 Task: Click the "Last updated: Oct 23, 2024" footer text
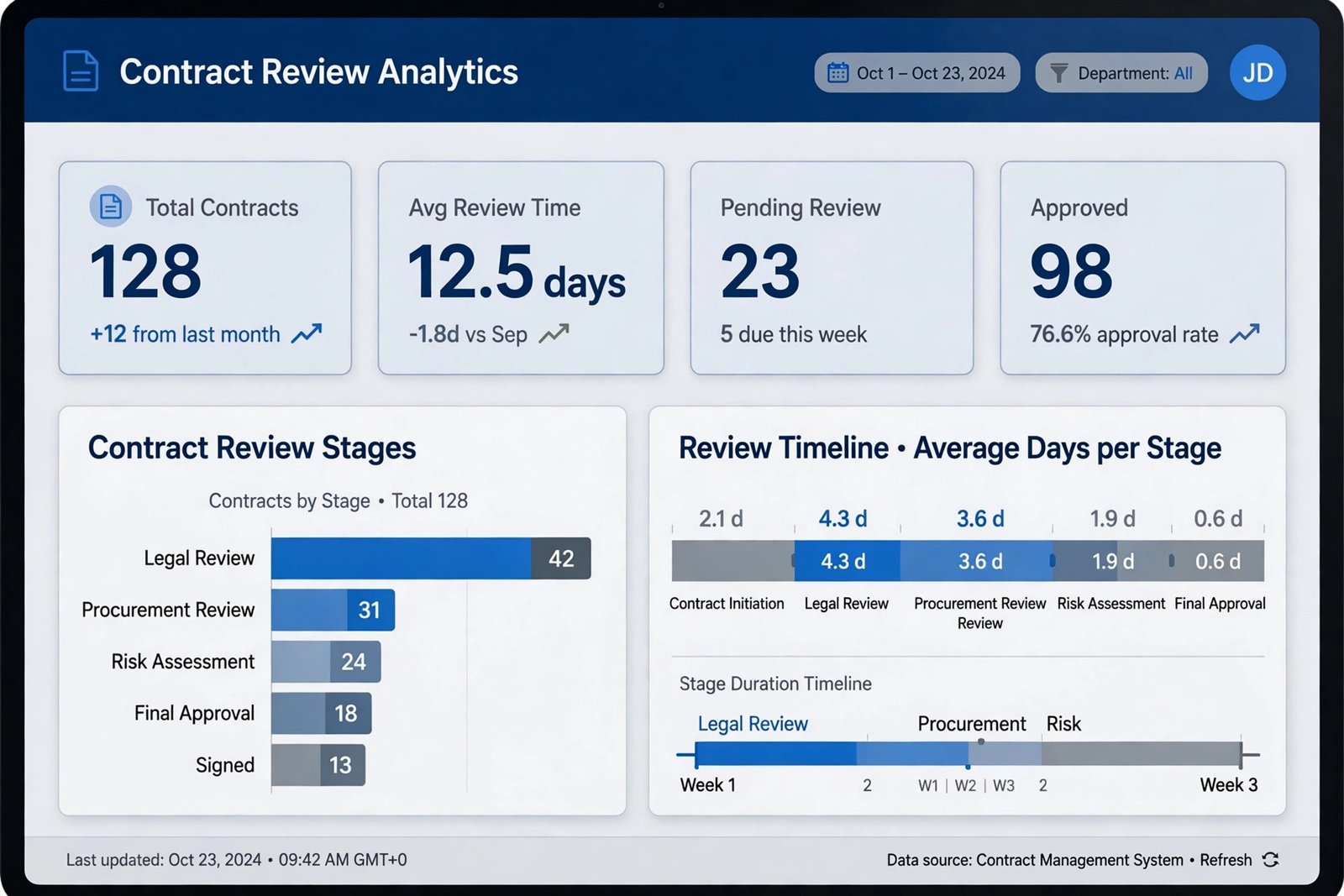click(164, 860)
